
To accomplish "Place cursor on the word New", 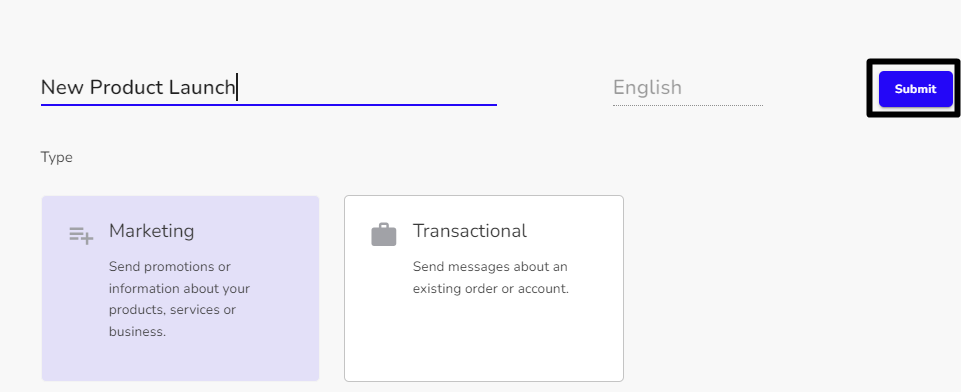I will tap(63, 88).
